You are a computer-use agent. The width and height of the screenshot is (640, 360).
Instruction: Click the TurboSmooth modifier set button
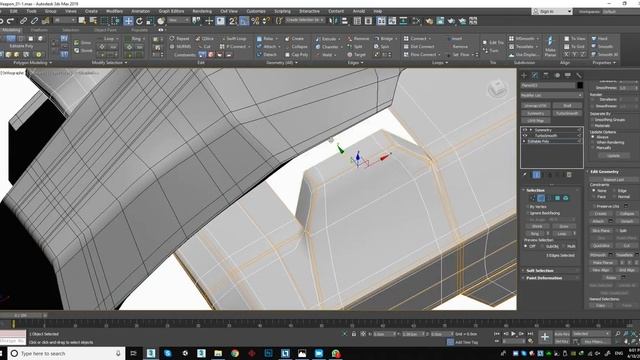pyautogui.click(x=567, y=113)
